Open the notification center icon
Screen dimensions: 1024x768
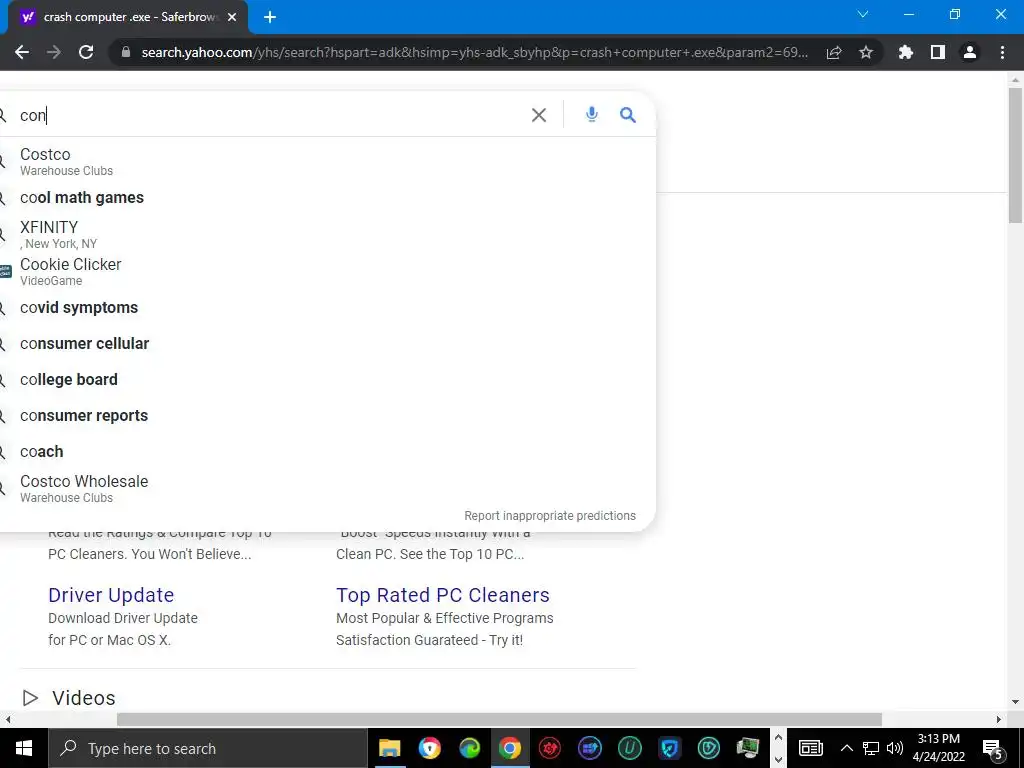point(993,749)
